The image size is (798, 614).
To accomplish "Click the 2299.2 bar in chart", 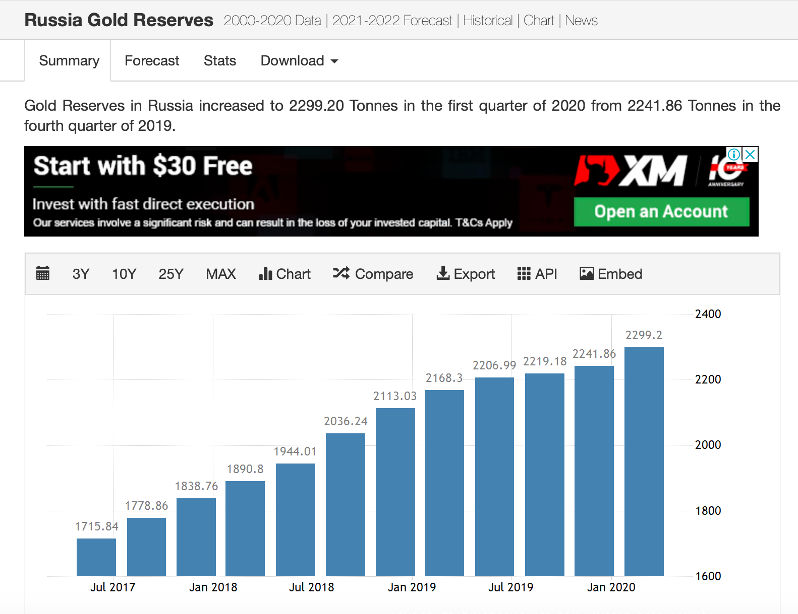I will (644, 460).
